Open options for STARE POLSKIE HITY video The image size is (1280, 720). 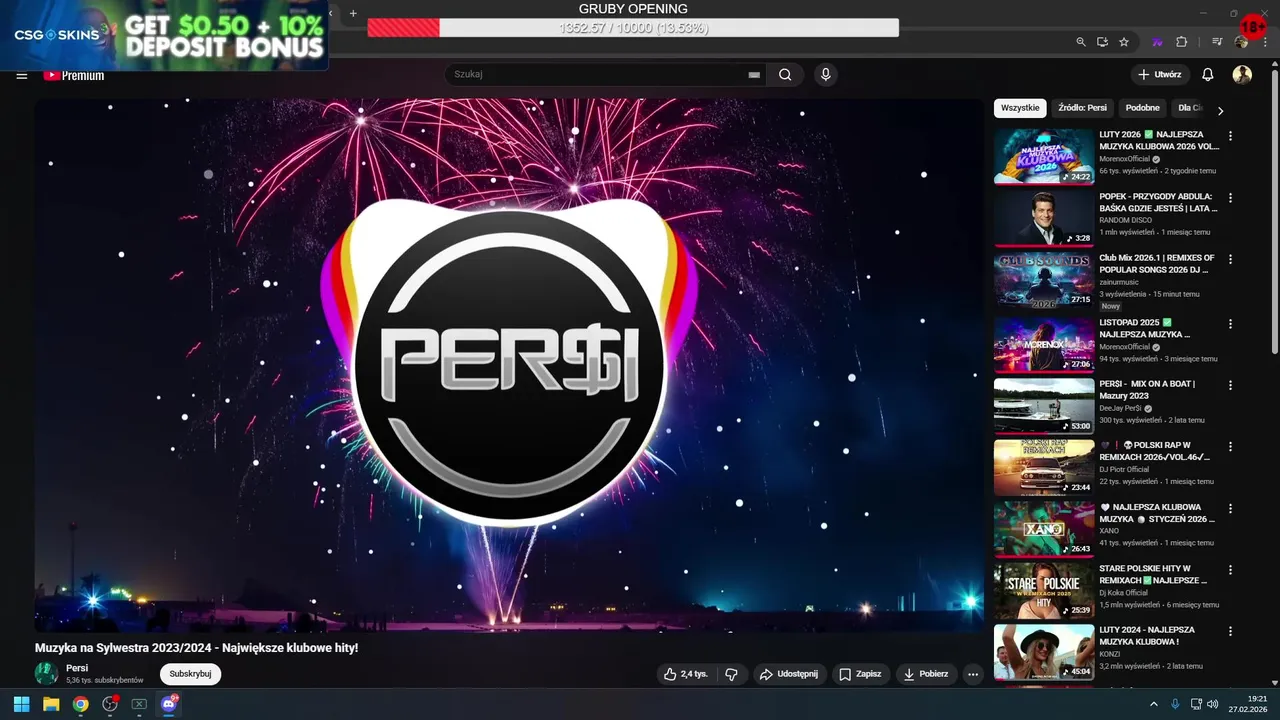pyautogui.click(x=1230, y=570)
